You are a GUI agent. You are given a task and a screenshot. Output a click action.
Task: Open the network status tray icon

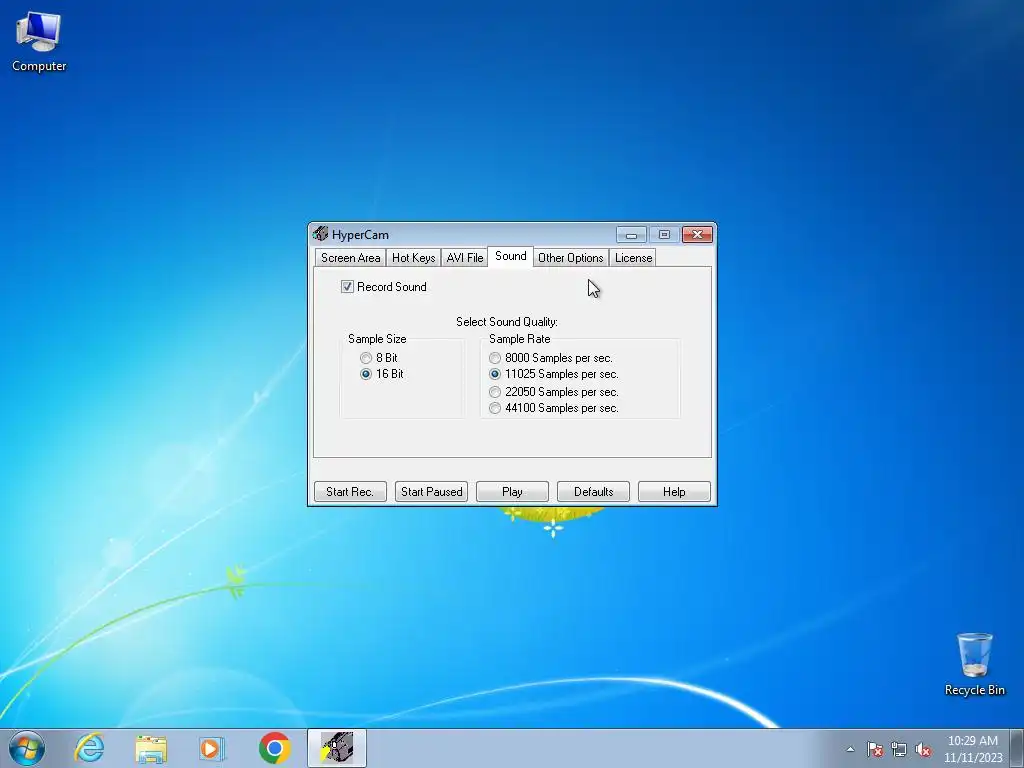(x=899, y=749)
